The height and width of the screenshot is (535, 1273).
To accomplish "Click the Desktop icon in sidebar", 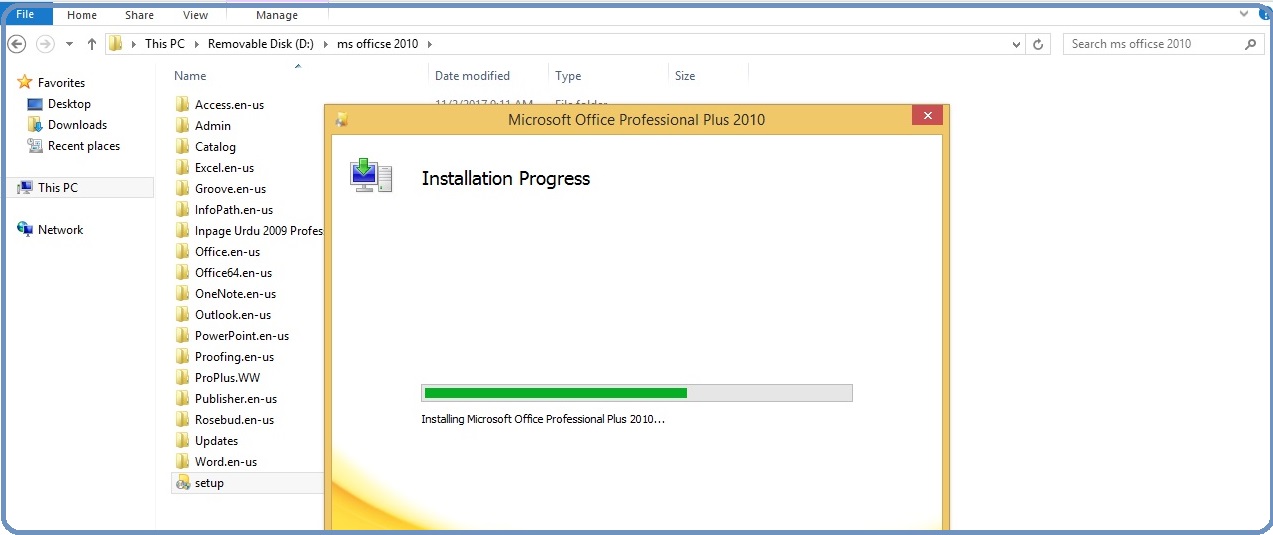I will pos(35,104).
